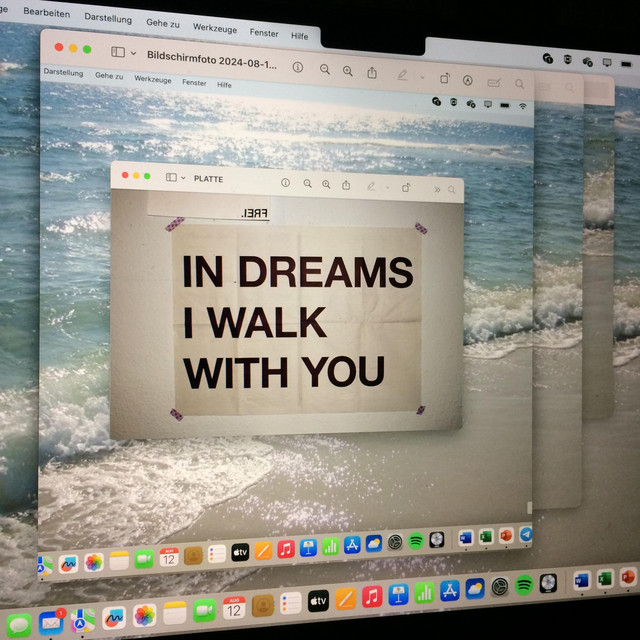Open Keynote in the main system dock
This screenshot has width=640, height=640.
tap(398, 594)
